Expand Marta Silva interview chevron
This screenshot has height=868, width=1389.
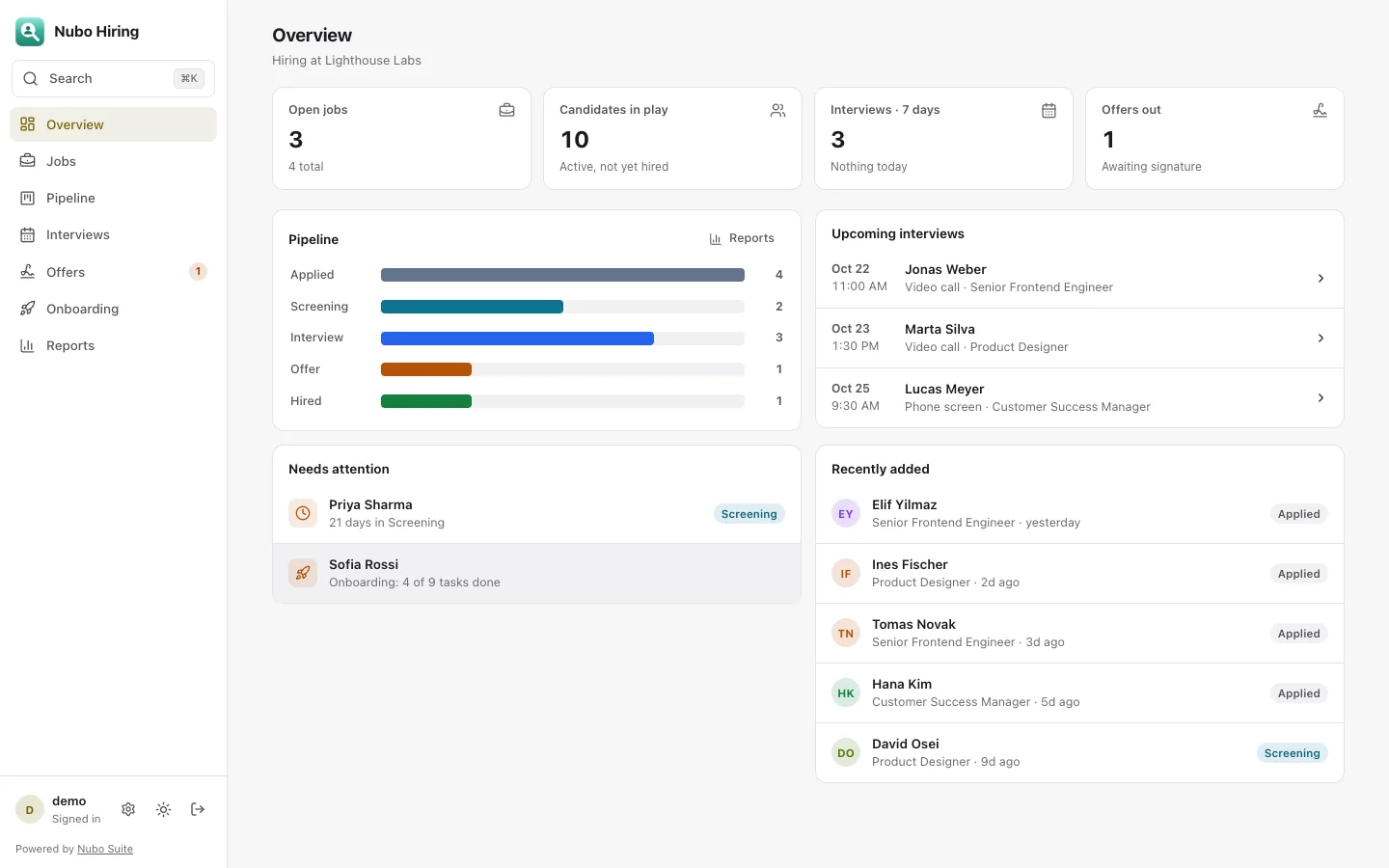[x=1321, y=338]
